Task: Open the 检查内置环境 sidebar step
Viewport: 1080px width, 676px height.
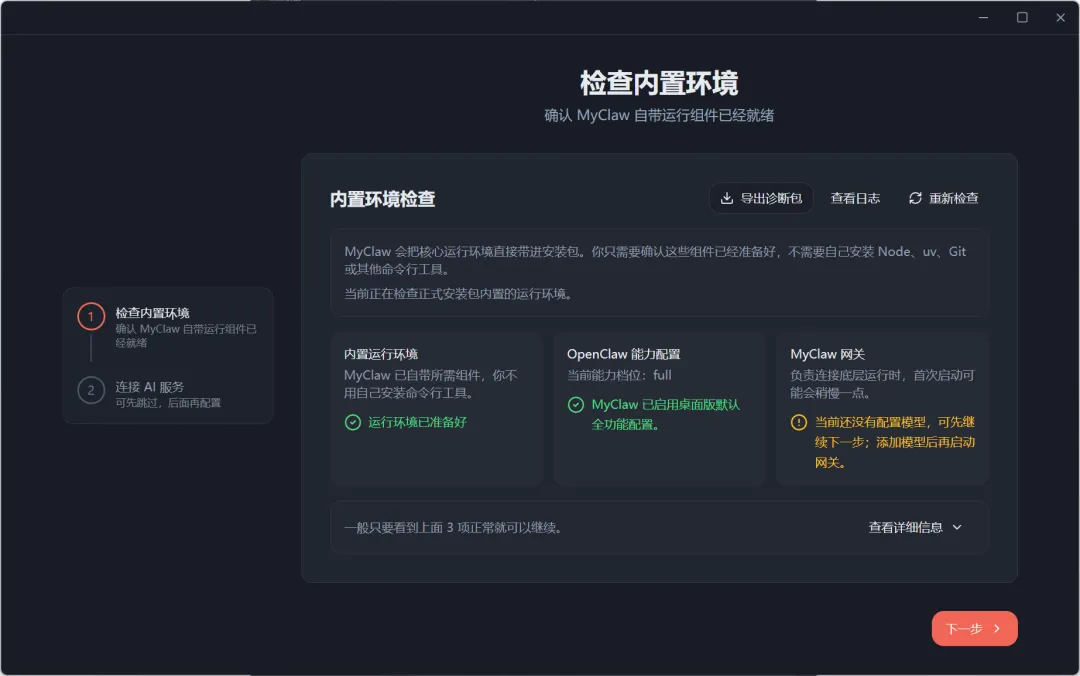Action: point(168,327)
